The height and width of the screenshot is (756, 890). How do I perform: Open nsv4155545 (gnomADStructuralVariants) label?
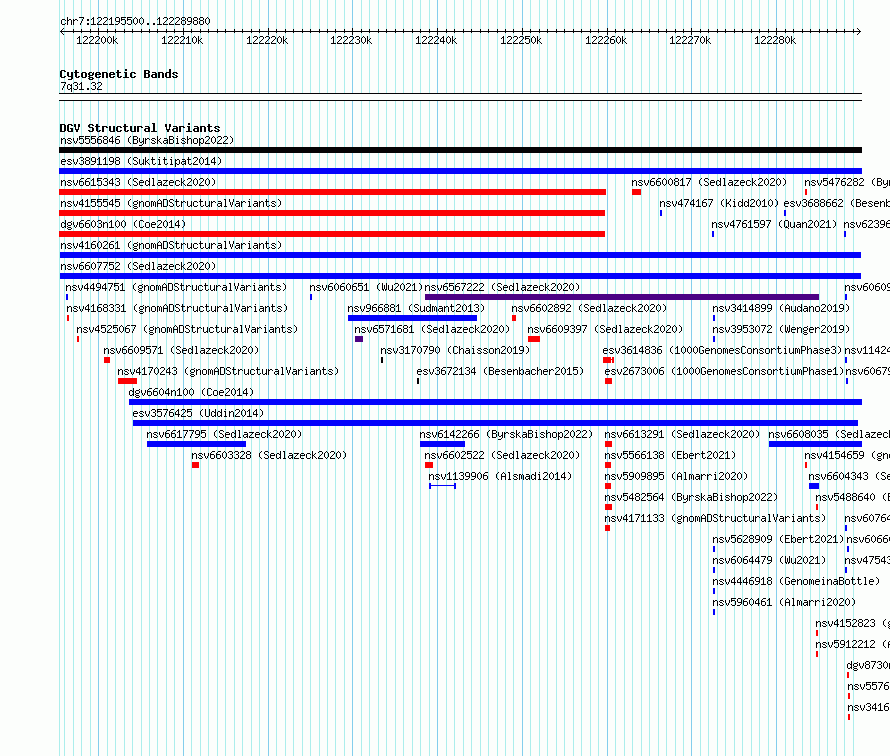point(171,203)
